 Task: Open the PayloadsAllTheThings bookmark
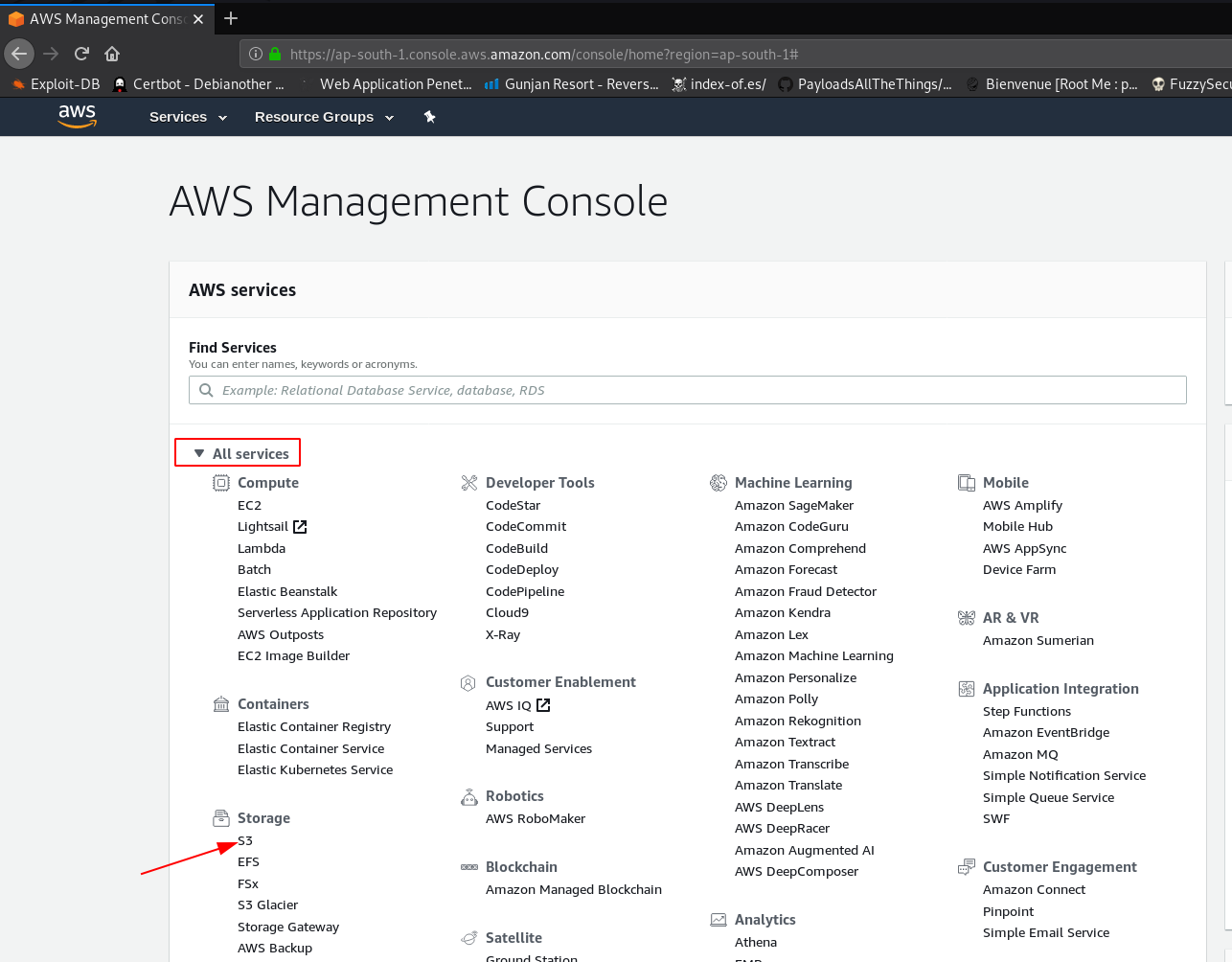865,84
